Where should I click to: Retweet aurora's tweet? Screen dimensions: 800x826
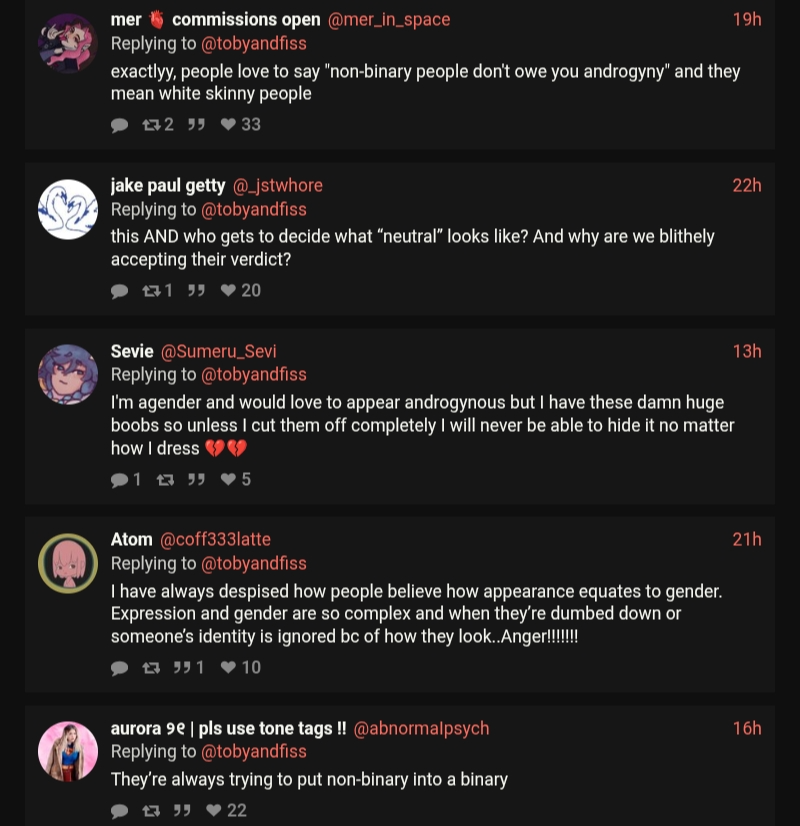tap(152, 811)
